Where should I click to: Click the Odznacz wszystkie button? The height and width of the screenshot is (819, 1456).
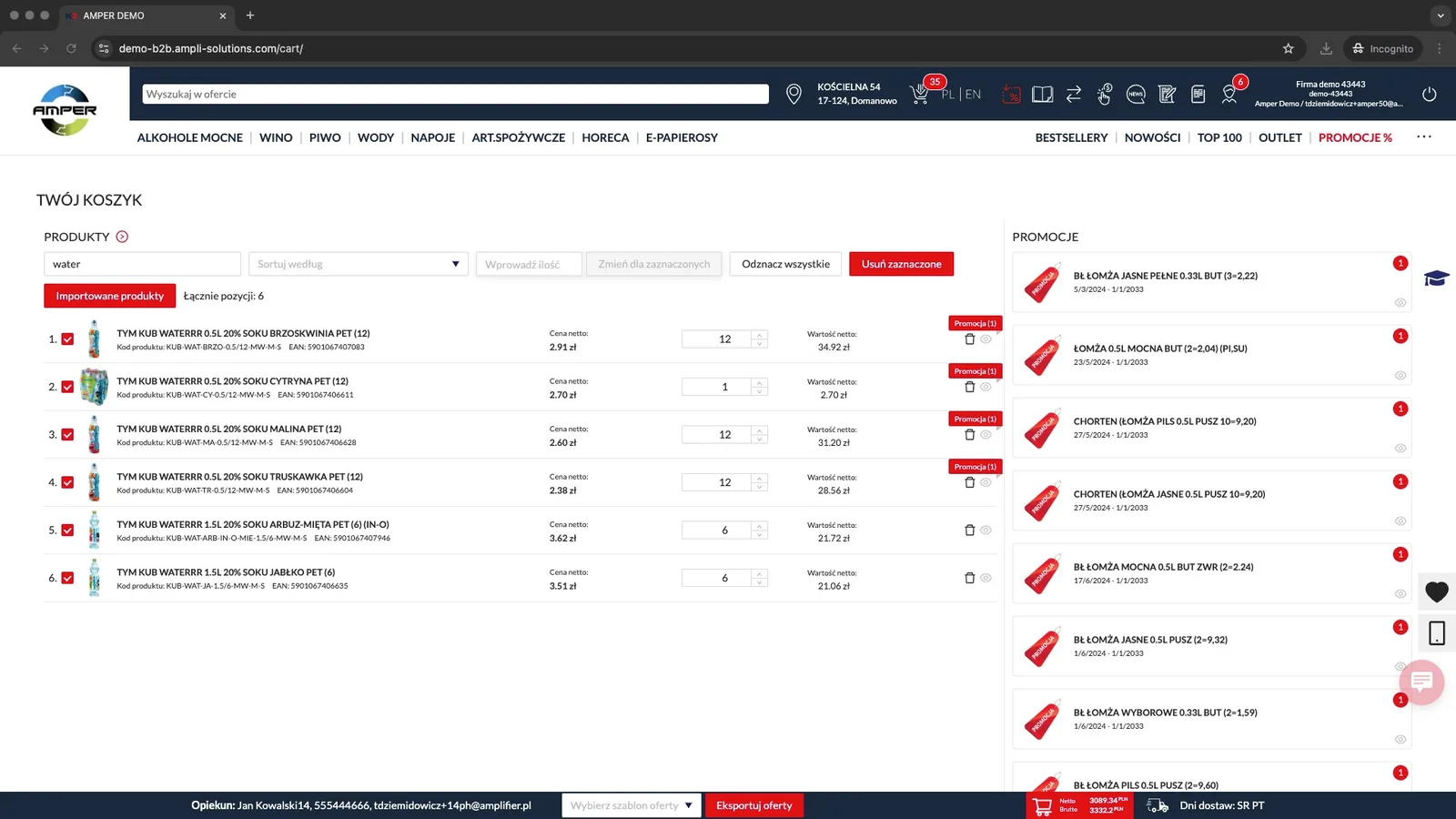click(785, 264)
